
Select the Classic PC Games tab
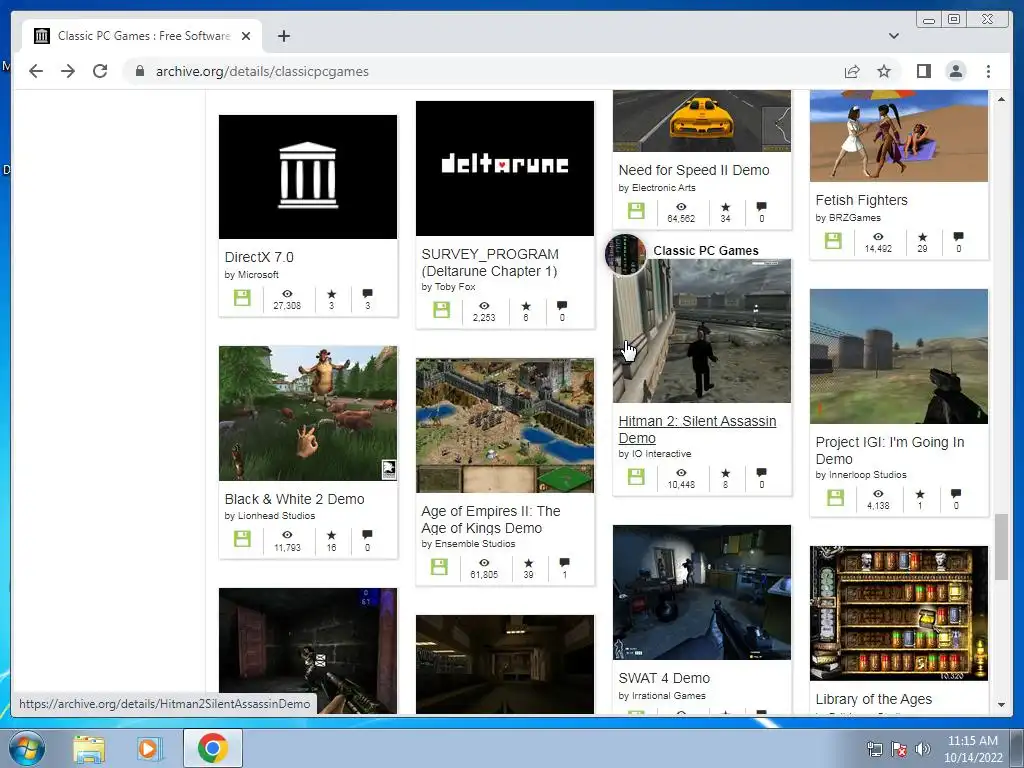142,36
